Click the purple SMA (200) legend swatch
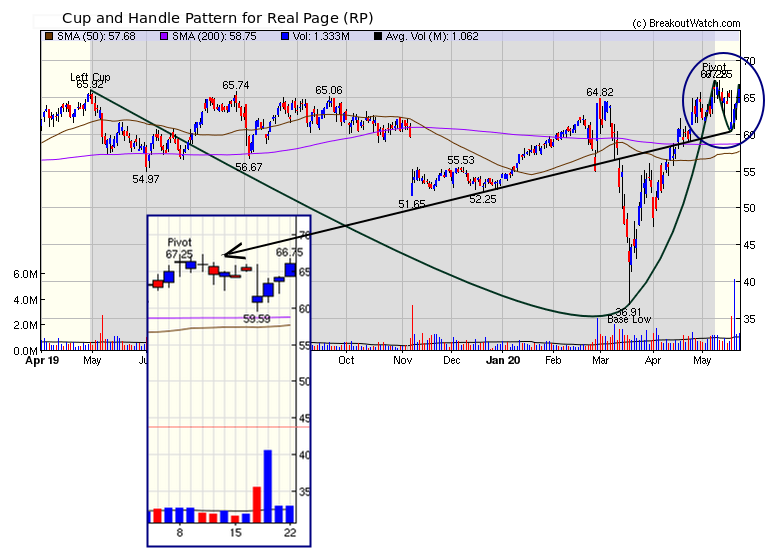The height and width of the screenshot is (548, 780). pyautogui.click(x=164, y=36)
